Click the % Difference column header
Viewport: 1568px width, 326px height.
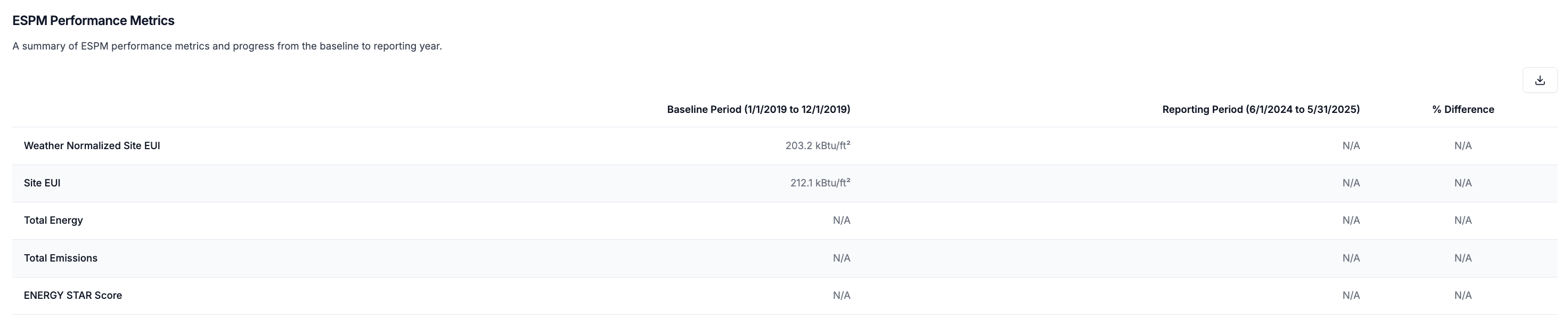(x=1463, y=110)
